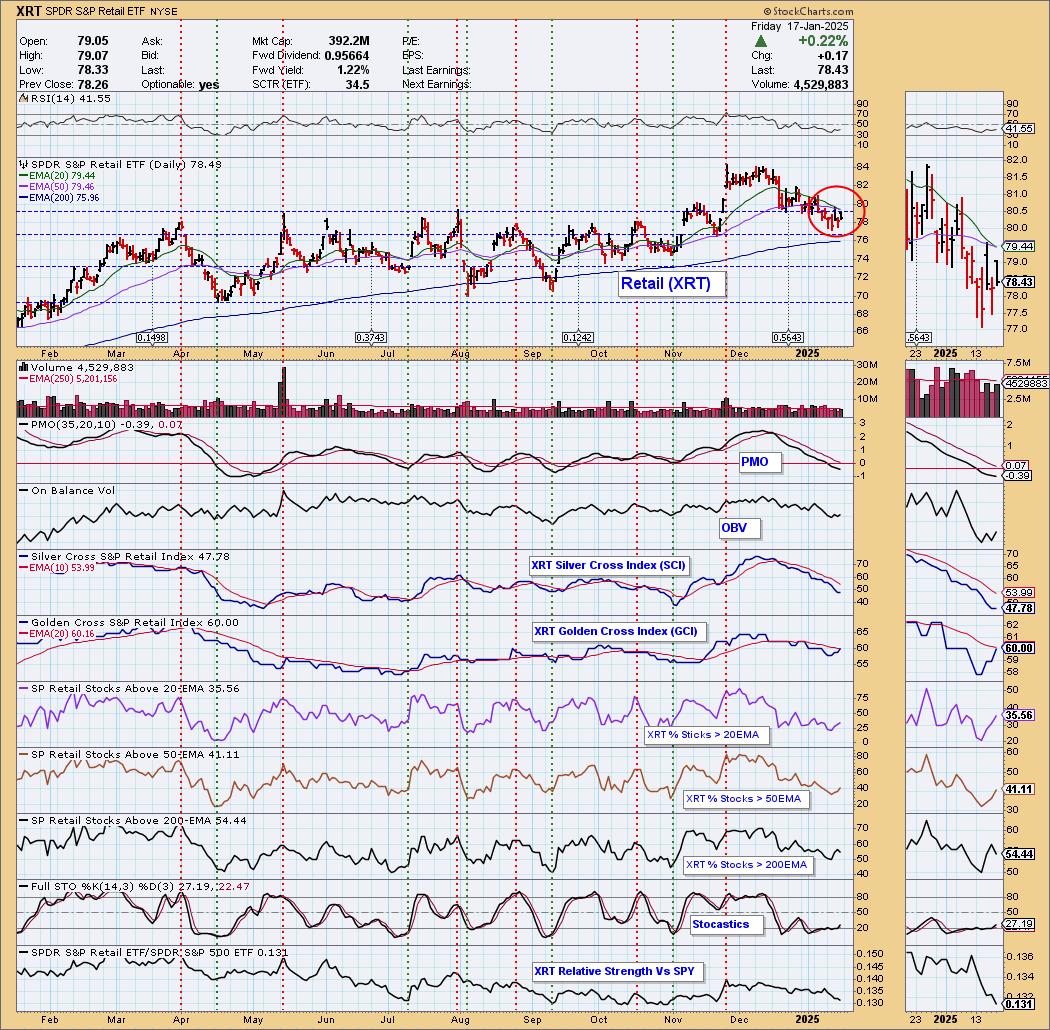Click the SCTR (ETF) value 34.5
Image resolution: width=1050 pixels, height=1030 pixels.
point(358,84)
